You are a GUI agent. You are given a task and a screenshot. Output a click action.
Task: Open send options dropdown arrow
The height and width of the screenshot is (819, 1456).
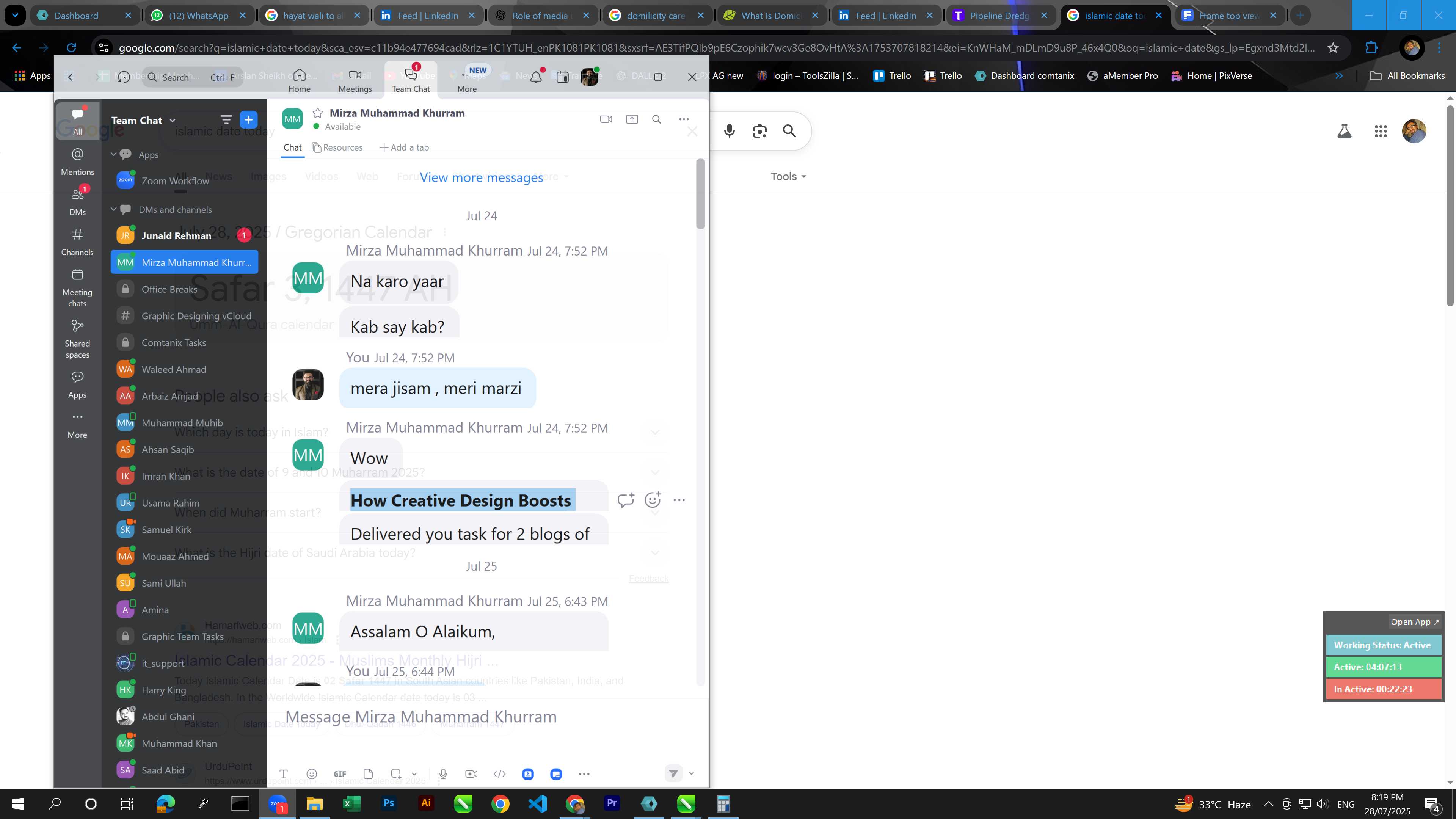pyautogui.click(x=691, y=774)
